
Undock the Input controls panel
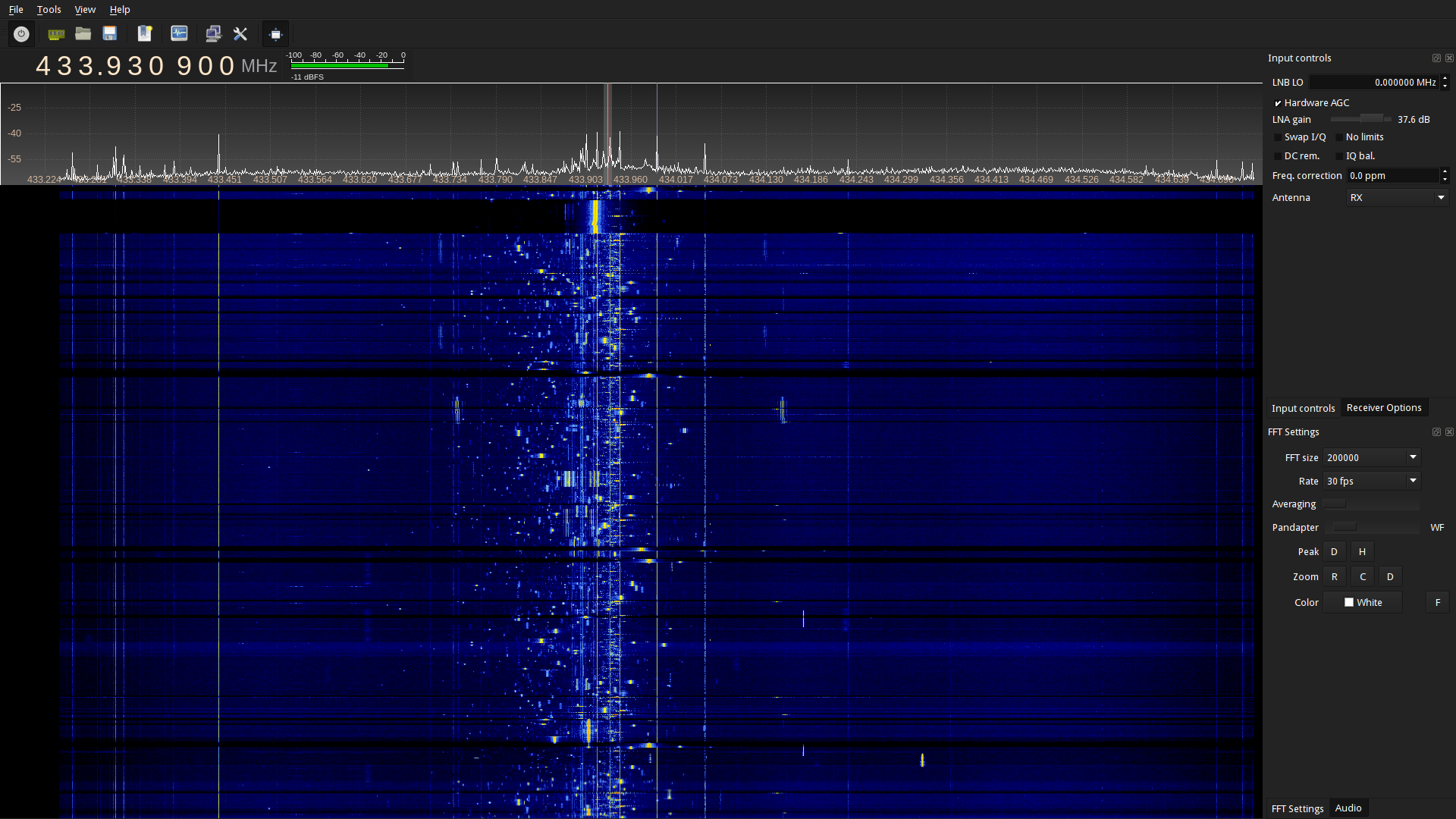[1436, 58]
